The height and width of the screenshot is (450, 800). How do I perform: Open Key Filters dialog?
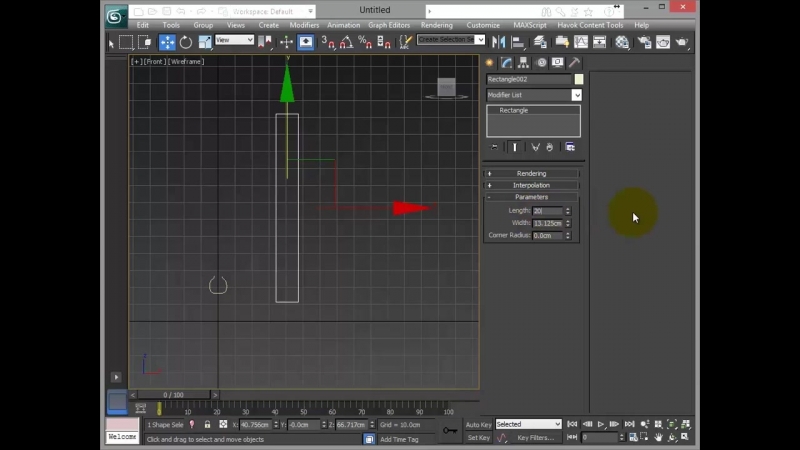click(535, 438)
